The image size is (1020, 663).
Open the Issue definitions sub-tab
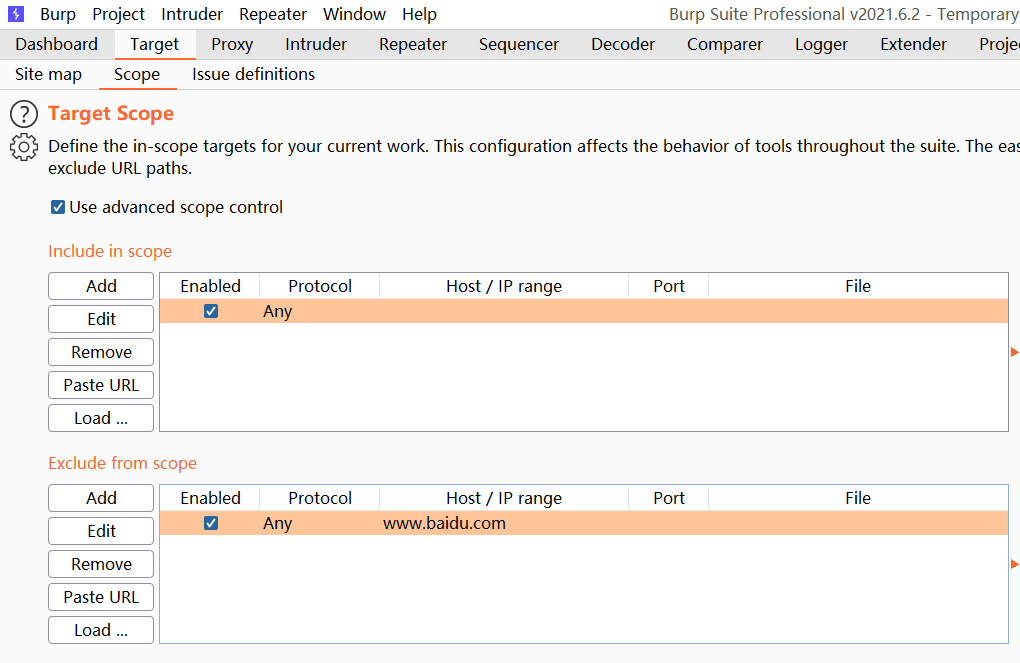254,74
